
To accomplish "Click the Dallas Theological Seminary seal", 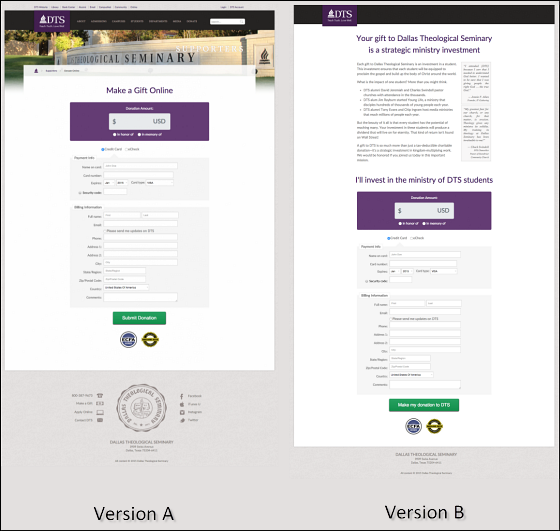I will 141,408.
